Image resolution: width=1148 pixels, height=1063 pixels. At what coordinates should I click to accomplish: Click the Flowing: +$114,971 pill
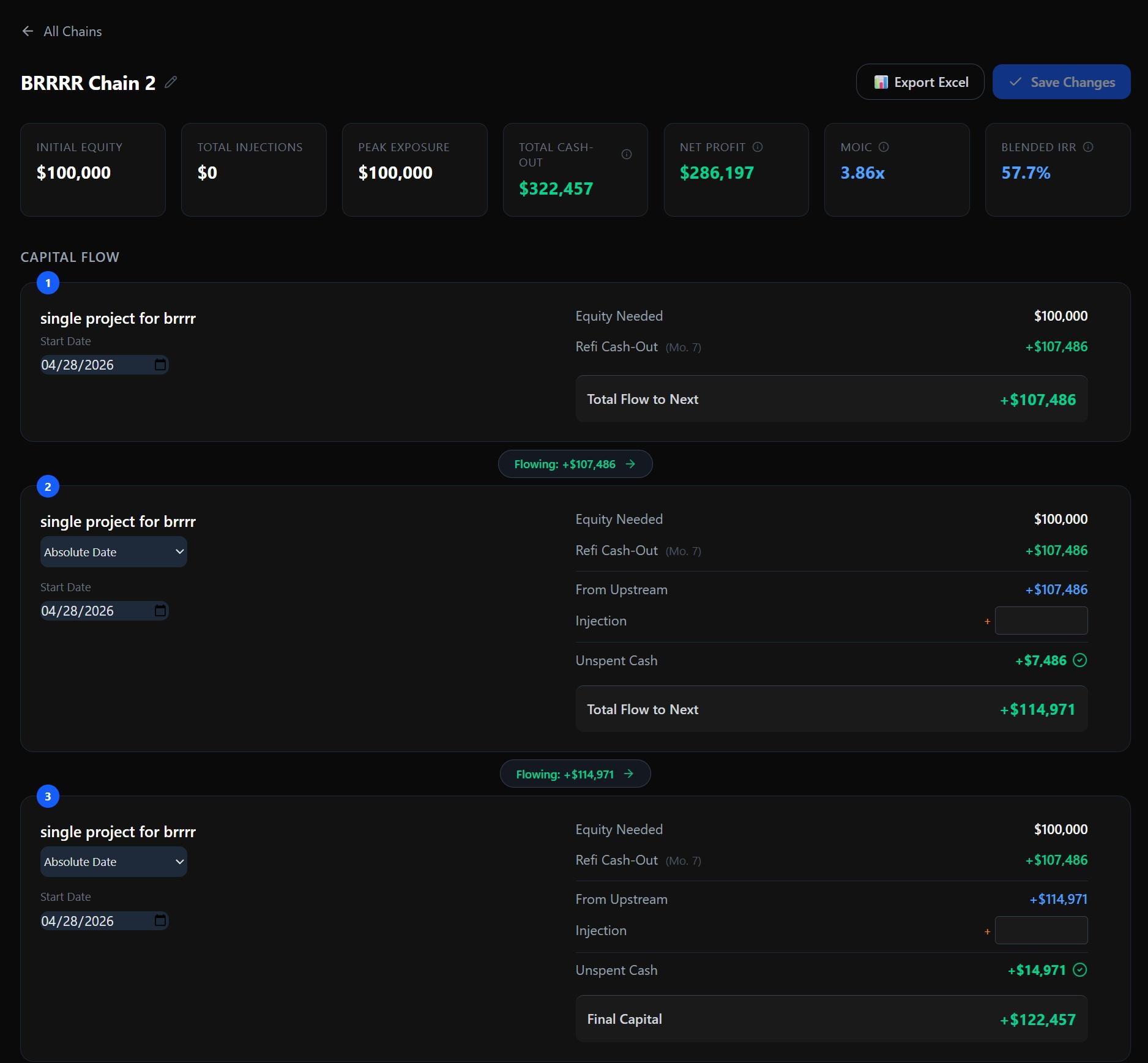coord(575,774)
